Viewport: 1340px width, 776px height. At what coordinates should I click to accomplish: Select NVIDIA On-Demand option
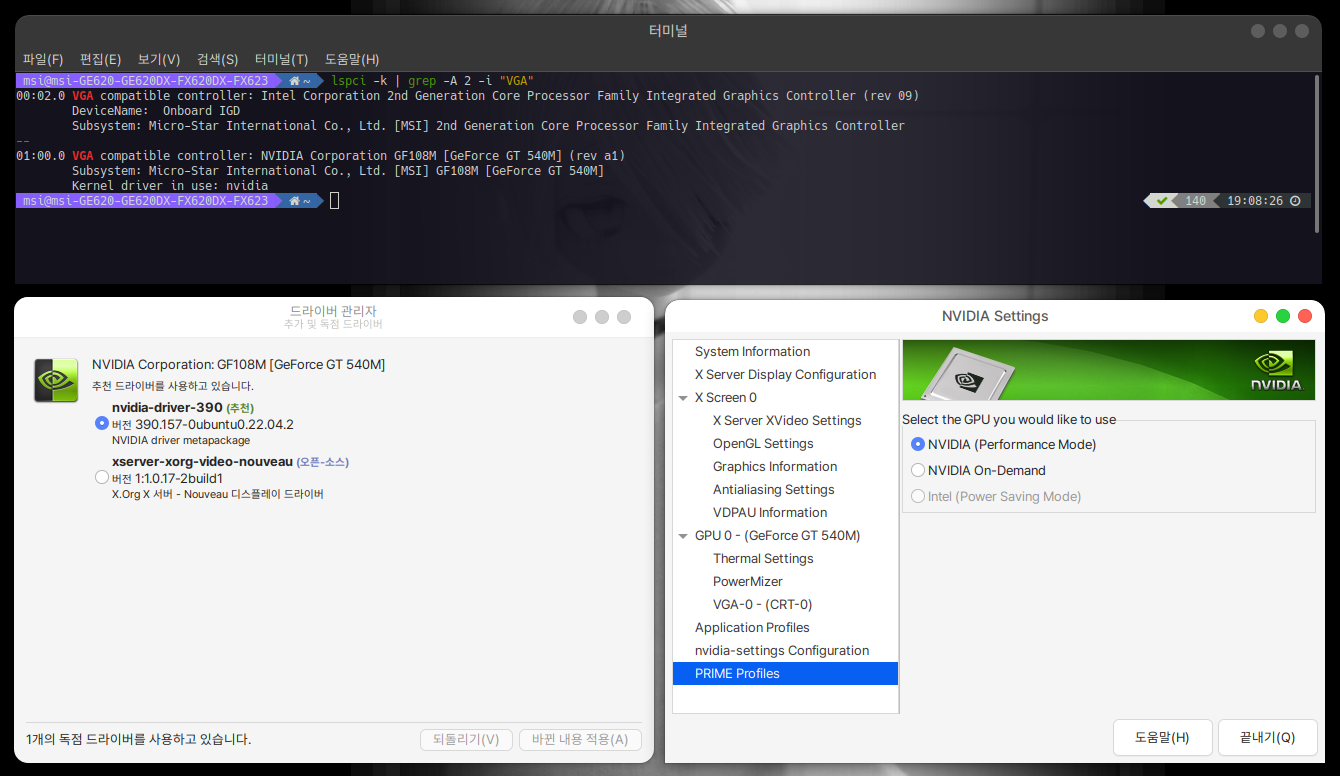click(x=918, y=470)
